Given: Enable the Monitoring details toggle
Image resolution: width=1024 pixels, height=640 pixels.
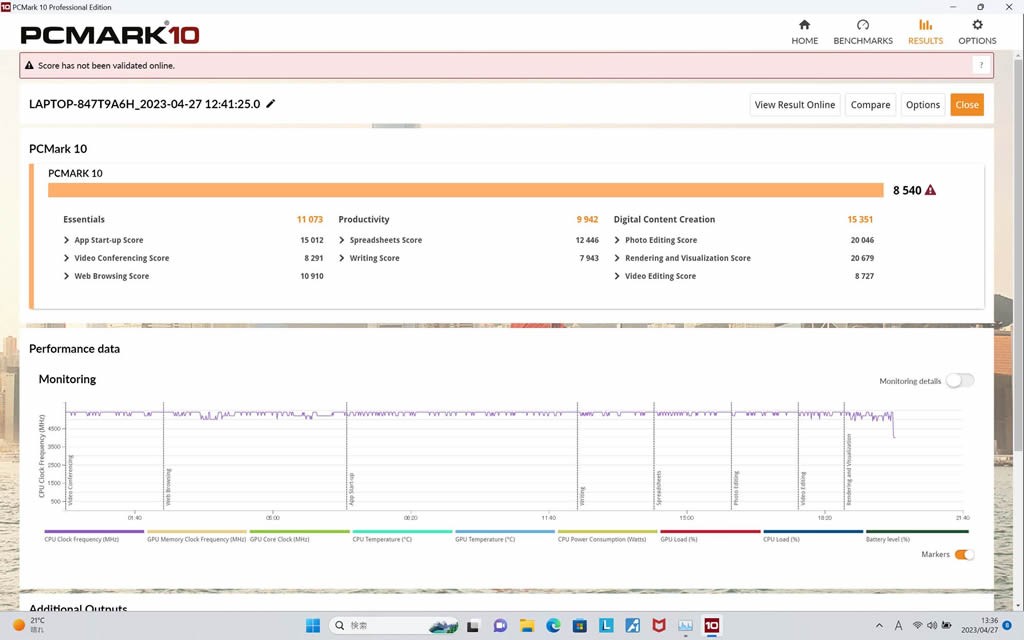Looking at the screenshot, I should 959,381.
